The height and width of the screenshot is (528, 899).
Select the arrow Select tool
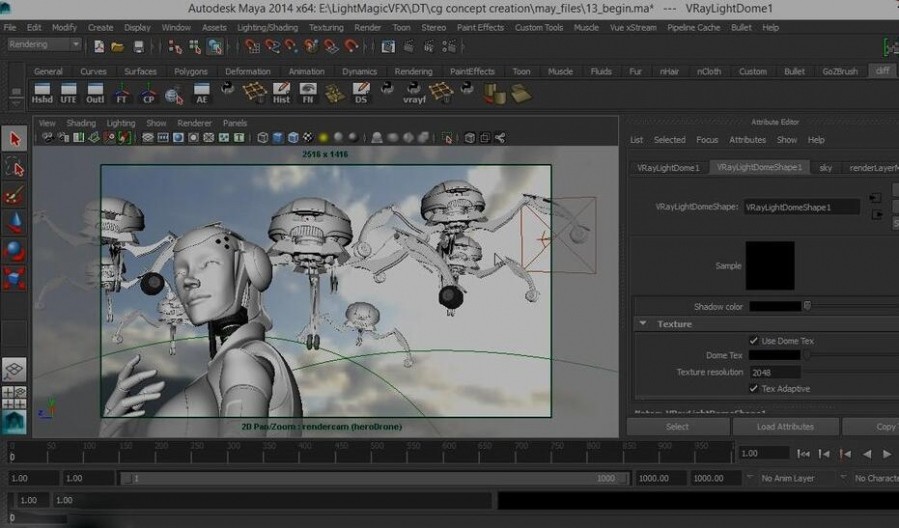[14, 139]
